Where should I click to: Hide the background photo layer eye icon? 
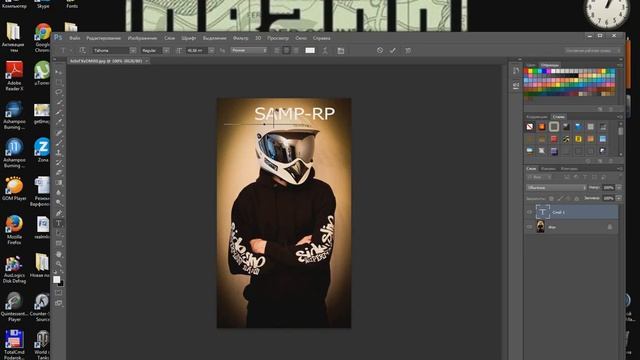pyautogui.click(x=529, y=227)
